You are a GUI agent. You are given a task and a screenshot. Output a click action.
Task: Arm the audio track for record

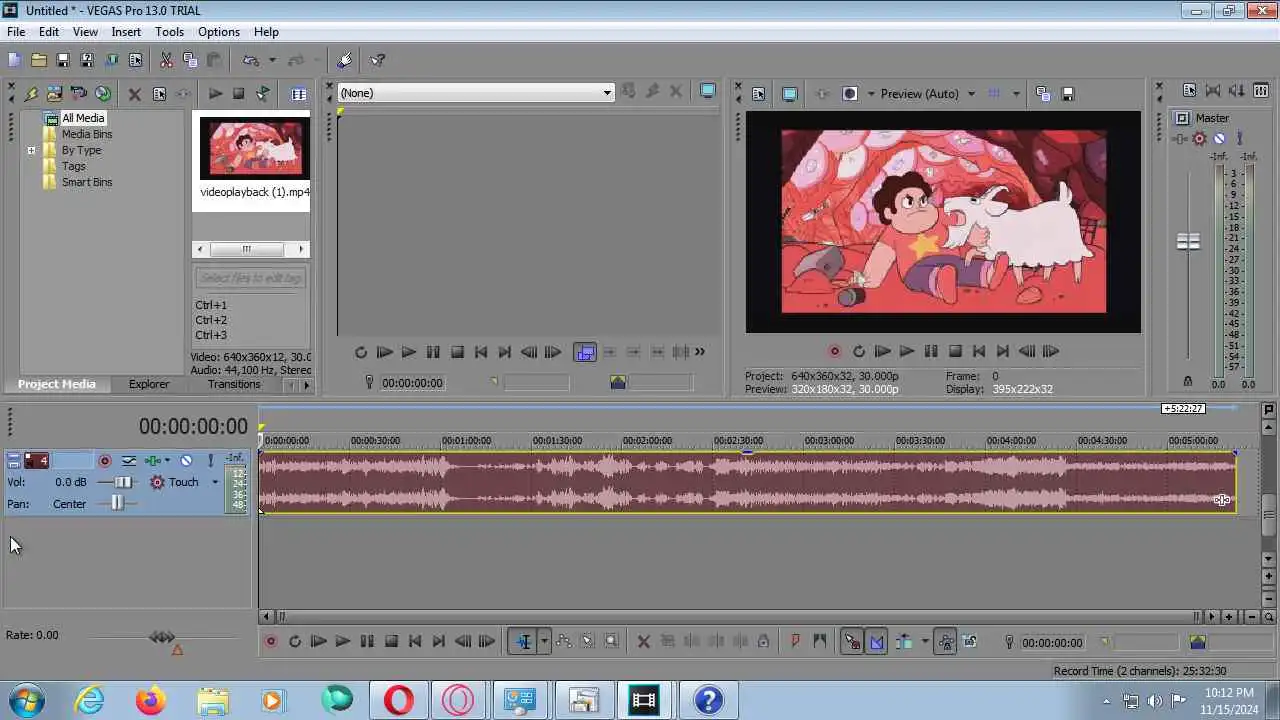tap(105, 461)
